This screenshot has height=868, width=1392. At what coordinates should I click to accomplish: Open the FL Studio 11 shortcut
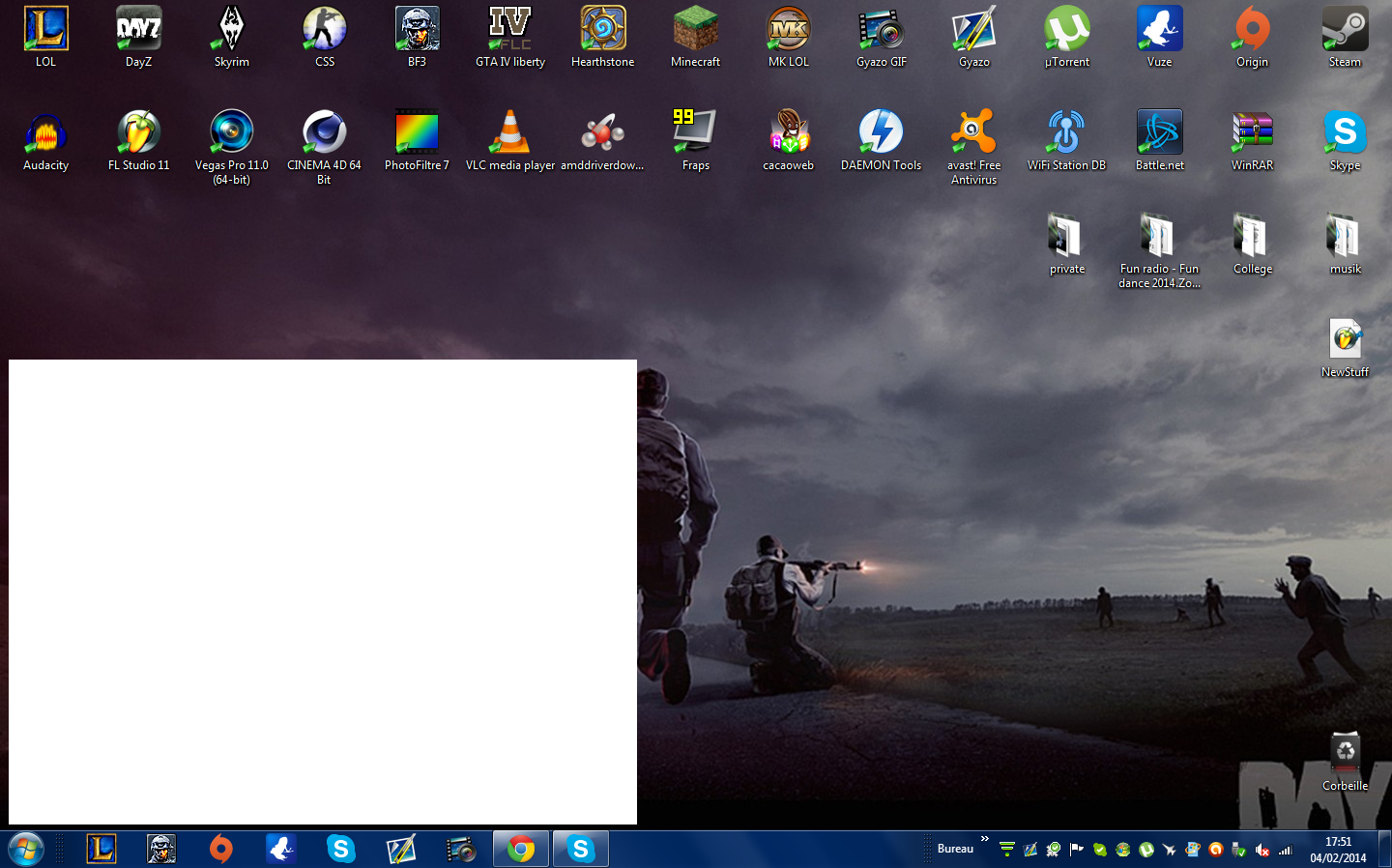[x=139, y=141]
